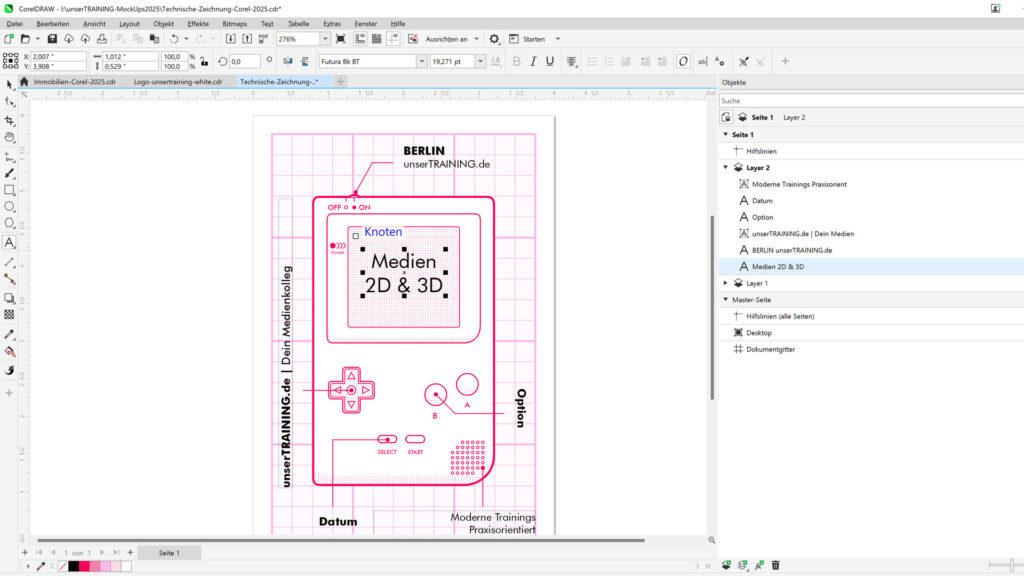Click the Undo arrow icon
Image resolution: width=1024 pixels, height=576 pixels.
174,39
